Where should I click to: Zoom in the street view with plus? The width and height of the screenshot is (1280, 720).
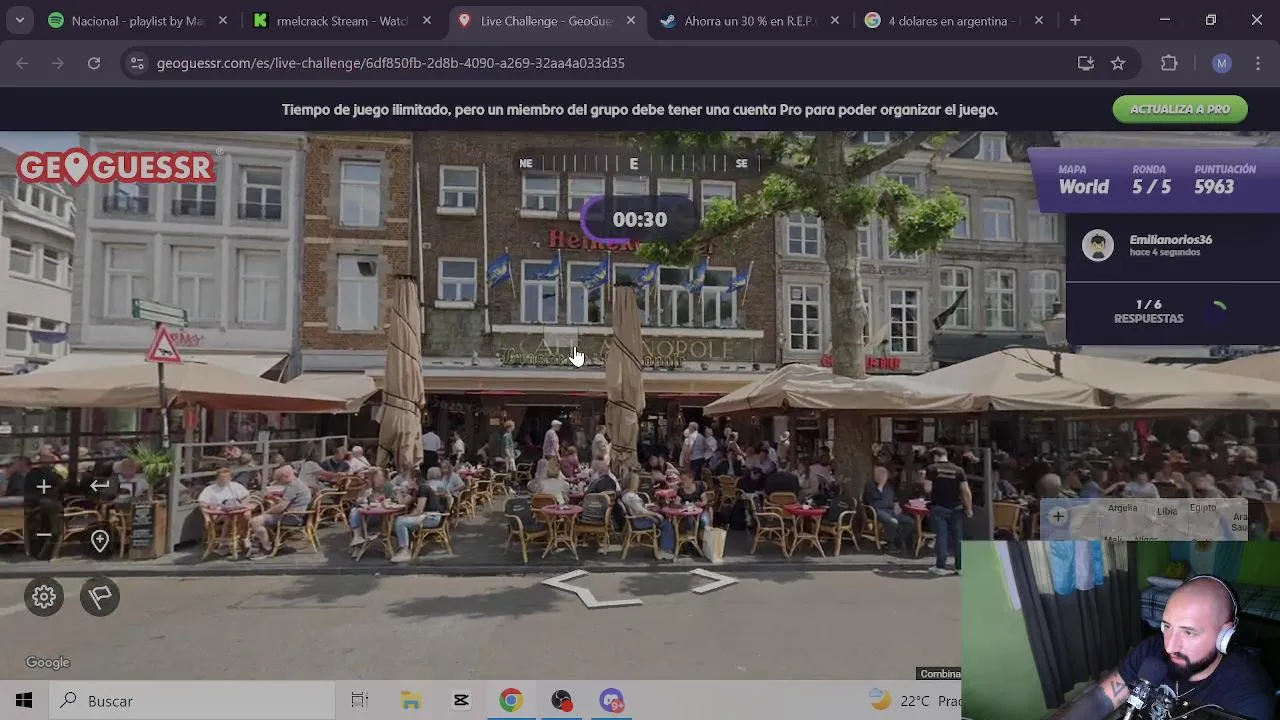(x=43, y=487)
